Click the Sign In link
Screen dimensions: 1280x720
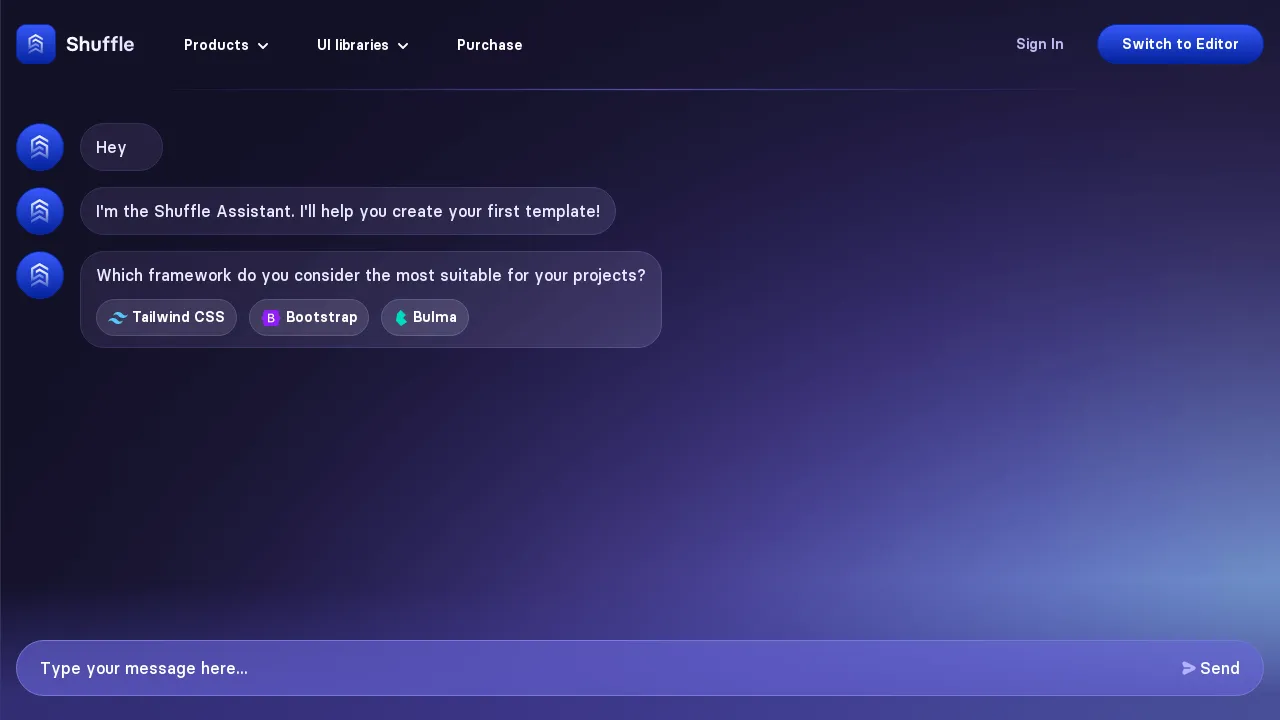tap(1040, 44)
